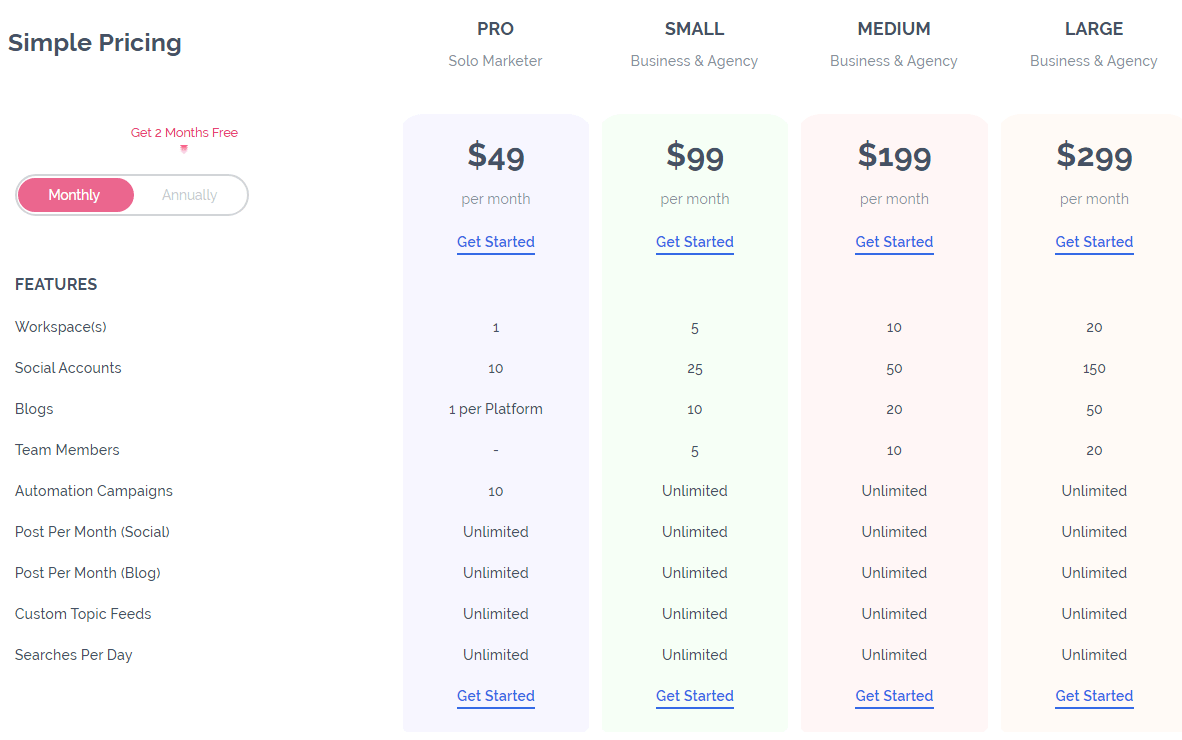1182x740 pixels.
Task: Click Get Started under the MEDIUM plan price
Action: [894, 242]
